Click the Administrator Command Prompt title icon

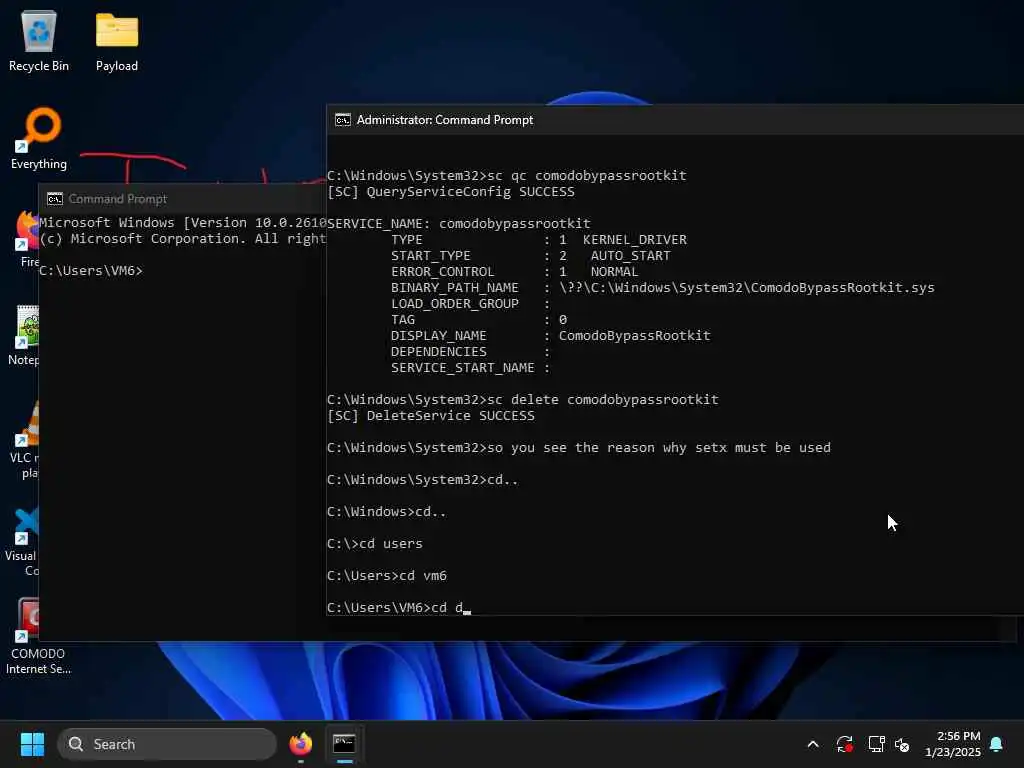(342, 120)
